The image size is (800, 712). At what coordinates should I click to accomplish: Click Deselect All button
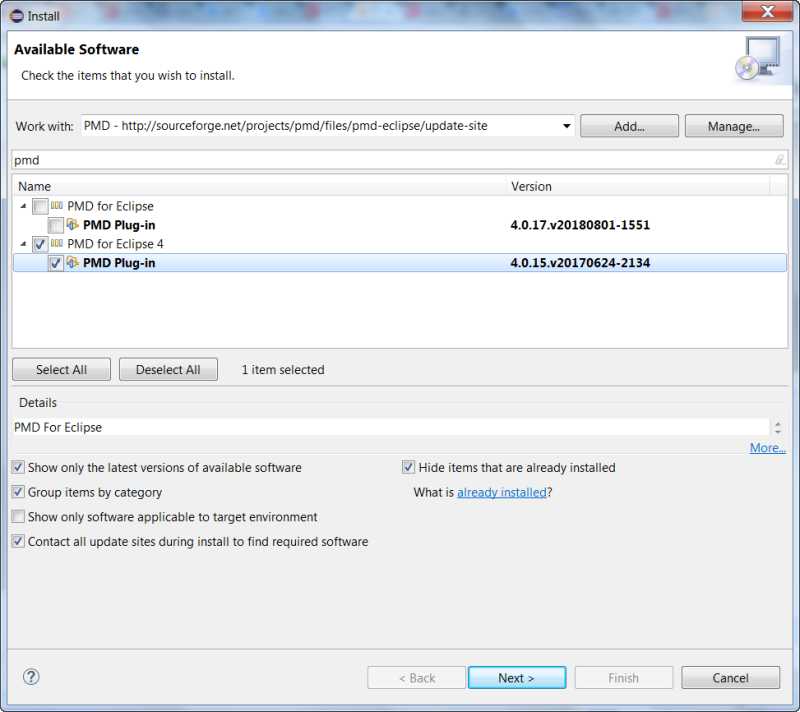click(x=168, y=369)
